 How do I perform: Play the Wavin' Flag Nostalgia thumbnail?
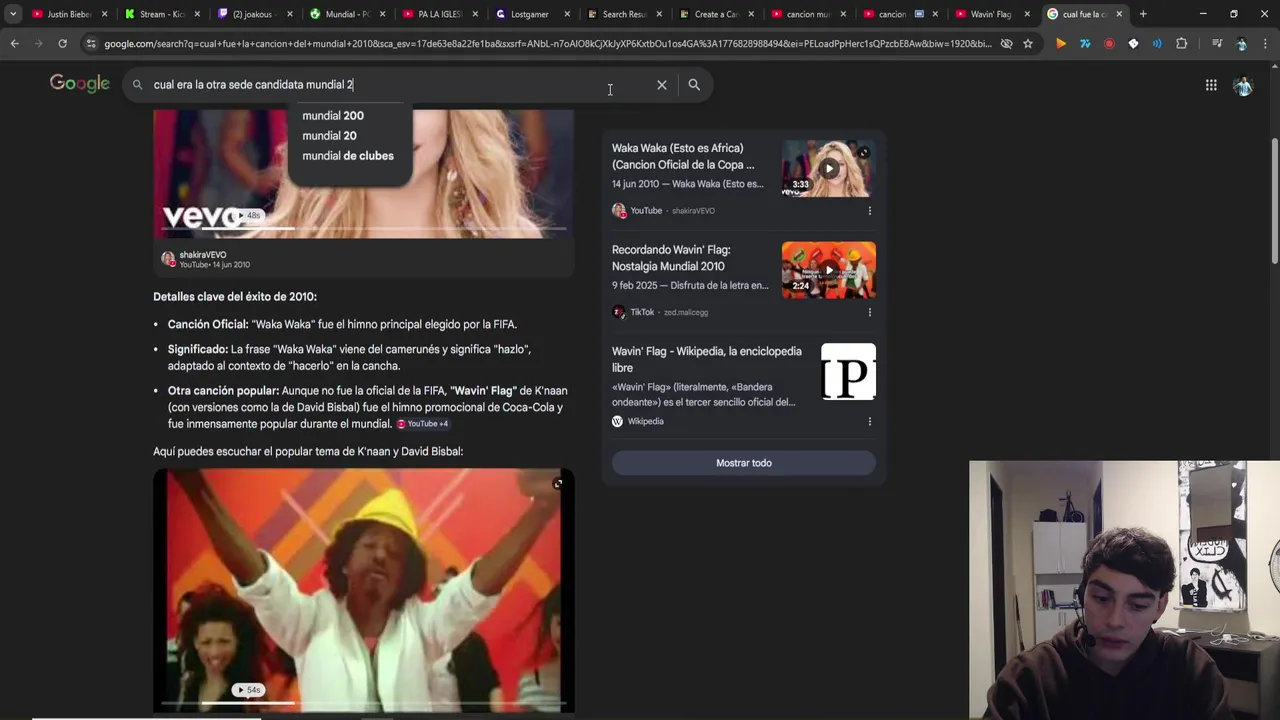[x=828, y=270]
